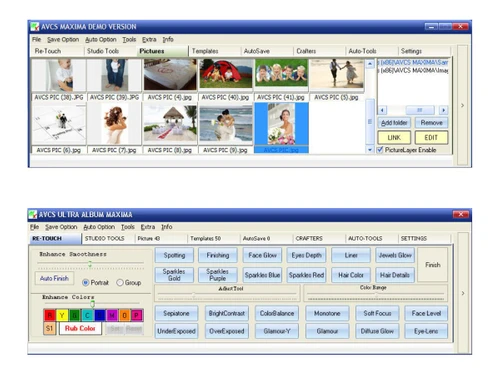The height and width of the screenshot is (375, 500).
Task: Pick the AVCS PIC (40).jpg tent thumbnail
Action: pyautogui.click(x=226, y=75)
